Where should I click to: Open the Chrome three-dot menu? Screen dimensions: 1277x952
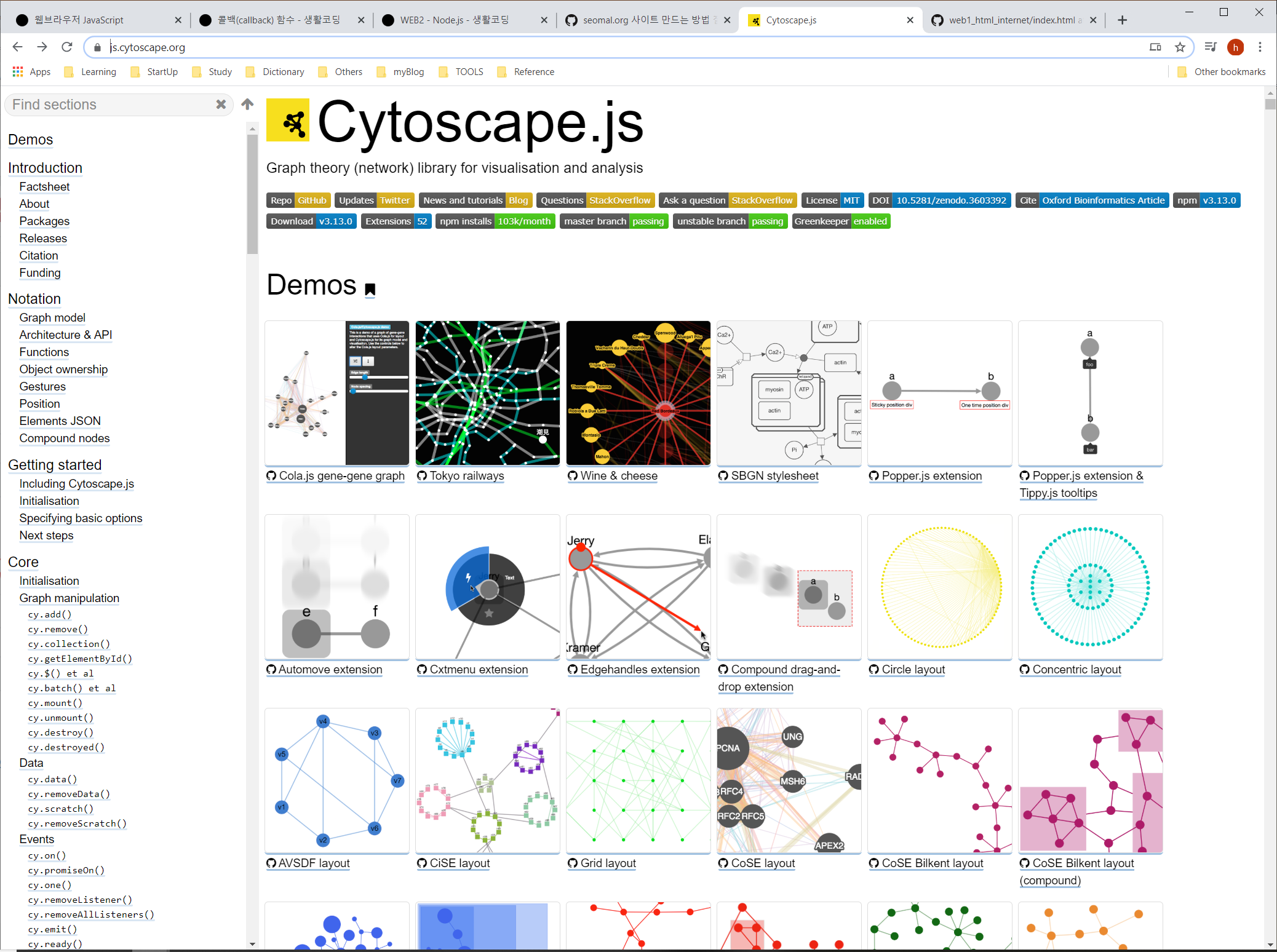(1260, 47)
